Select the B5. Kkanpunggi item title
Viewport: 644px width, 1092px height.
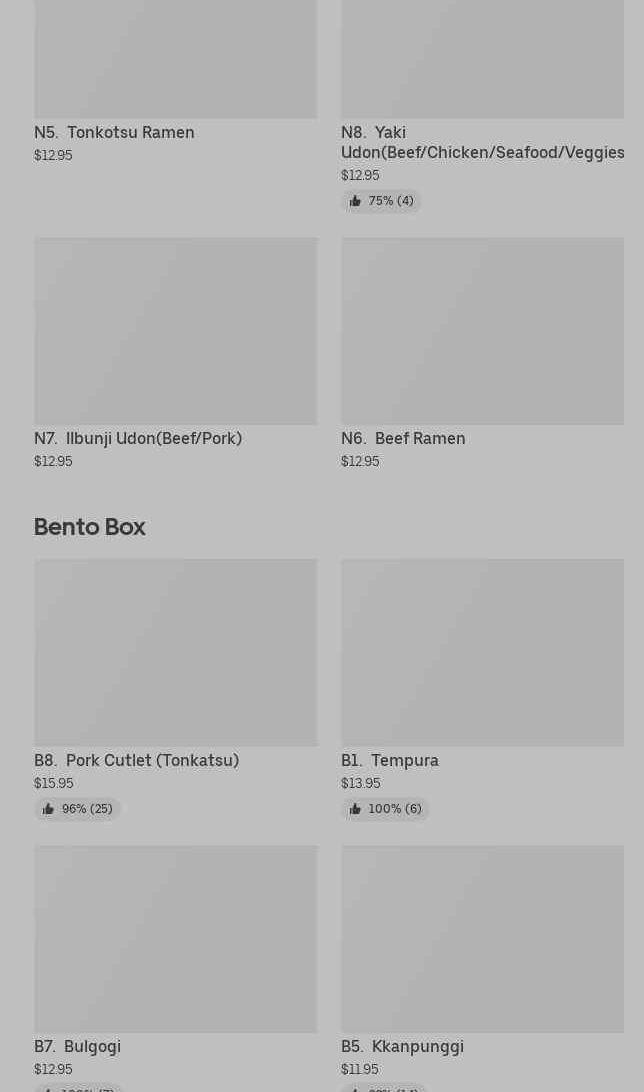tap(402, 1046)
